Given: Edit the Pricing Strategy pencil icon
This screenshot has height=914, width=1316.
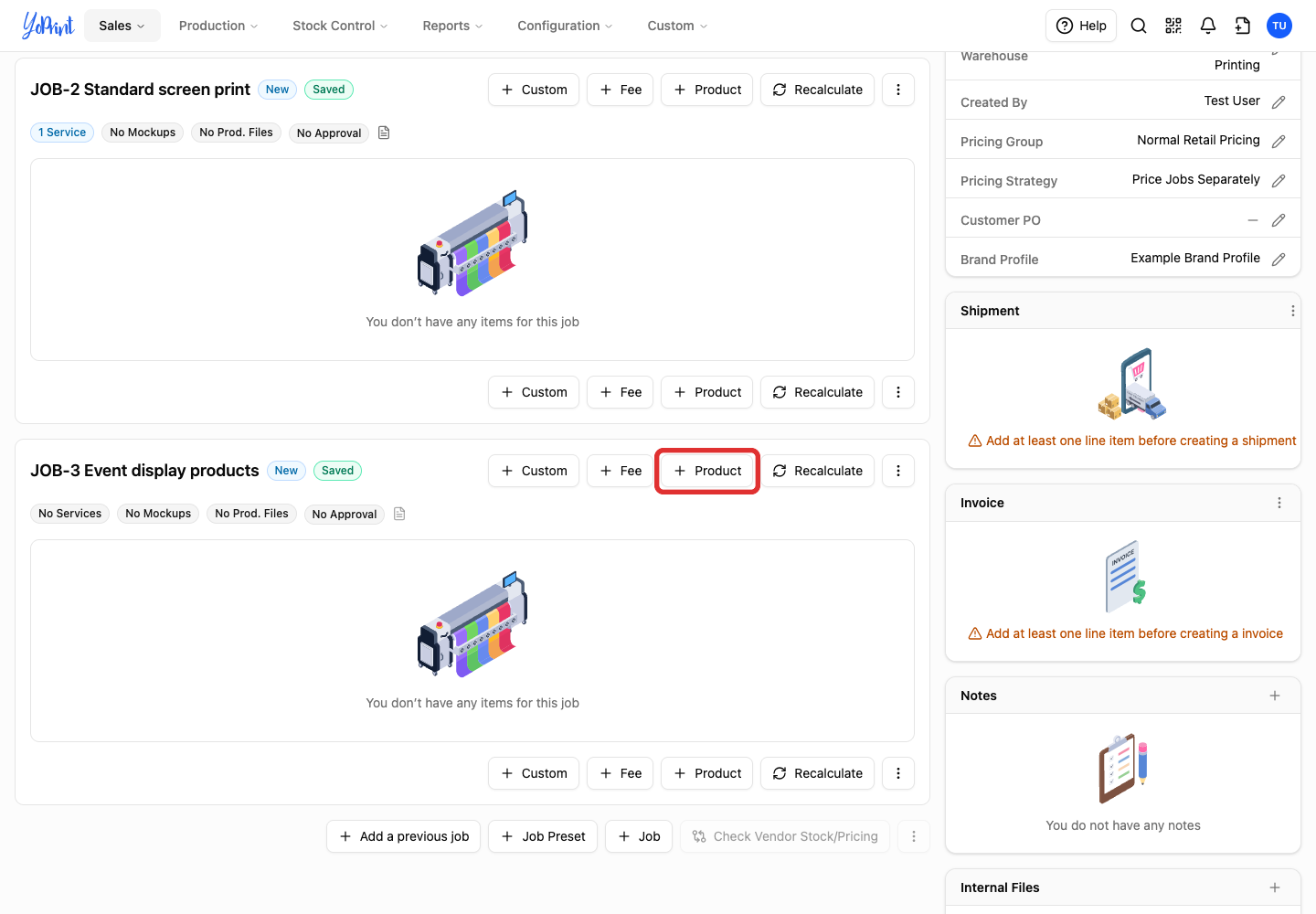Looking at the screenshot, I should coord(1279,181).
